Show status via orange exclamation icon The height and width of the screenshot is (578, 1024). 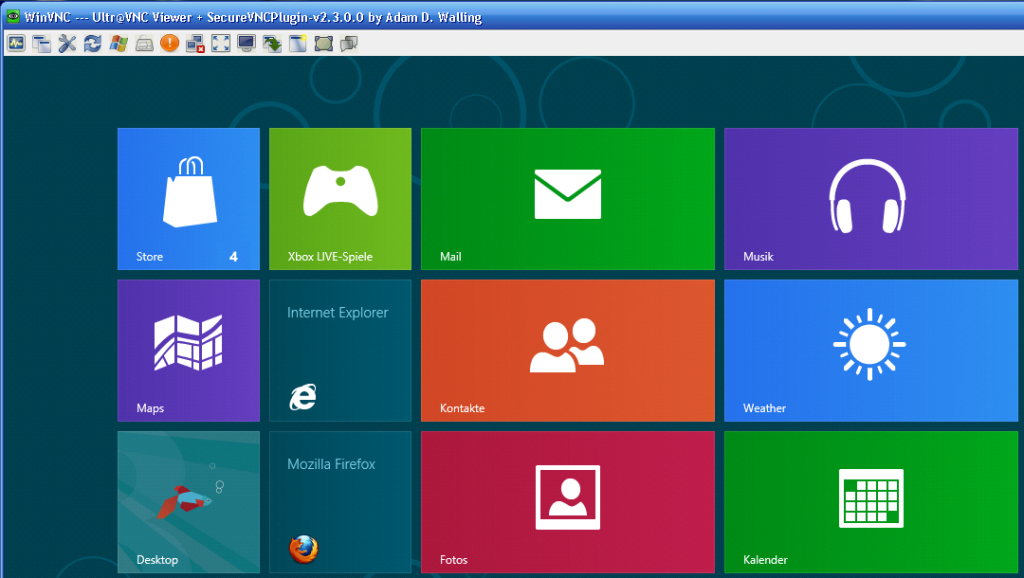click(170, 44)
